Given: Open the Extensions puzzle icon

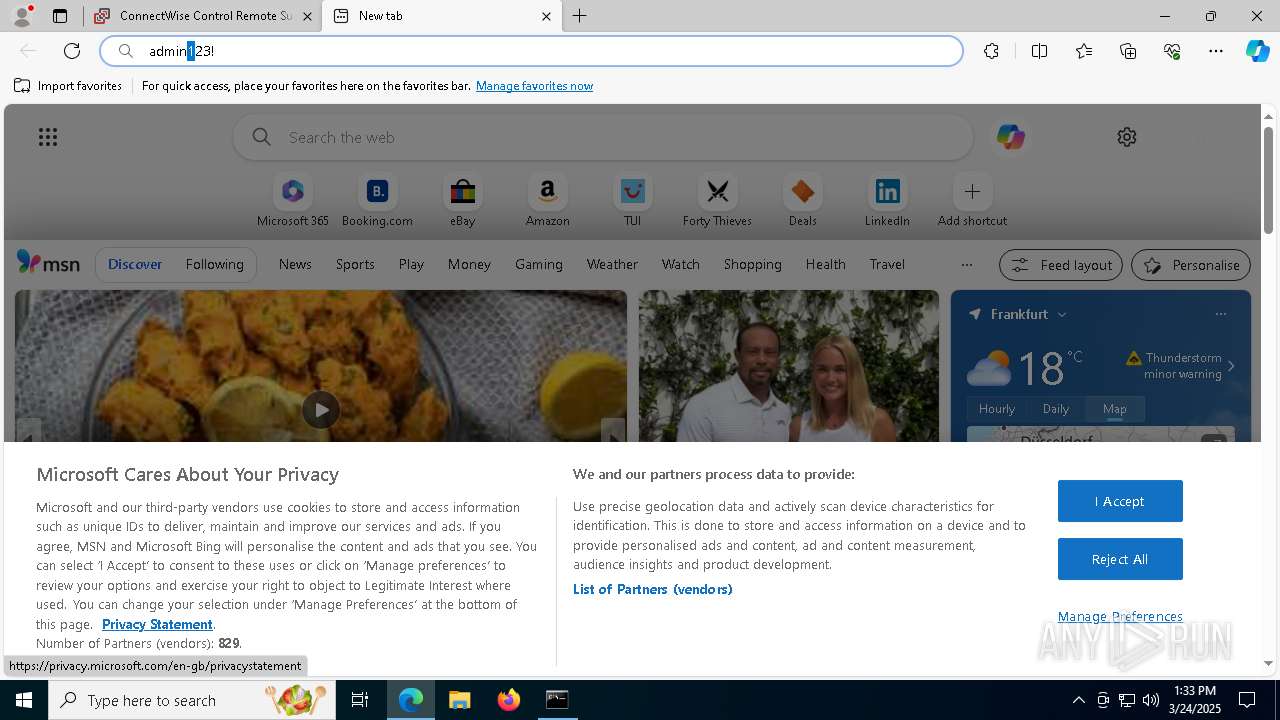Looking at the screenshot, I should pos(991,51).
